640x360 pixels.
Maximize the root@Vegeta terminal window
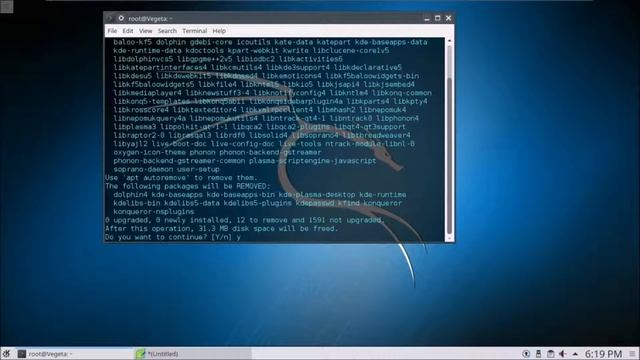(x=438, y=18)
